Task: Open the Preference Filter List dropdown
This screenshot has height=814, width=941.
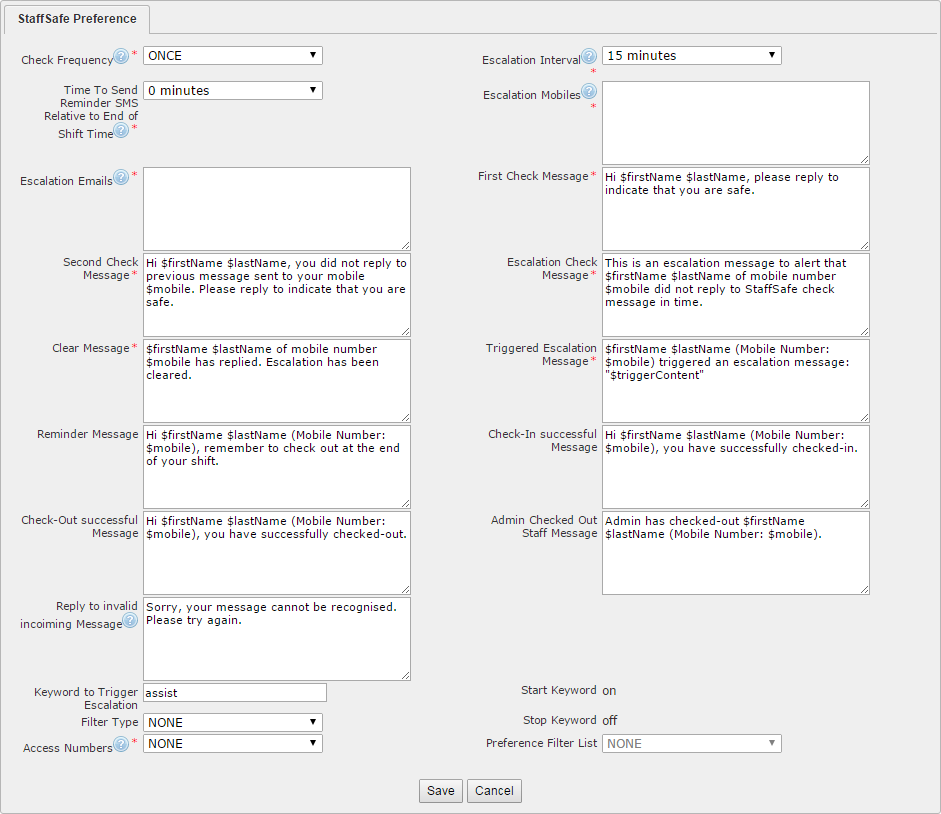Action: click(x=692, y=744)
